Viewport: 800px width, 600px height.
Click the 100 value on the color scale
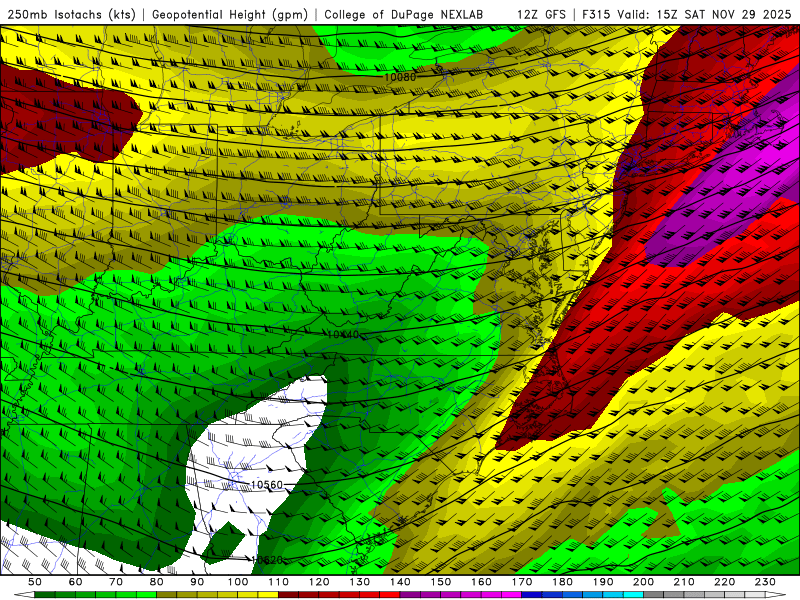238,582
